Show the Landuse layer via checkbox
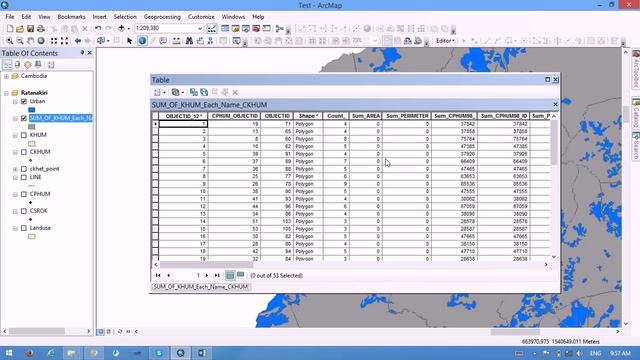This screenshot has height=360, width=640. coord(24,228)
